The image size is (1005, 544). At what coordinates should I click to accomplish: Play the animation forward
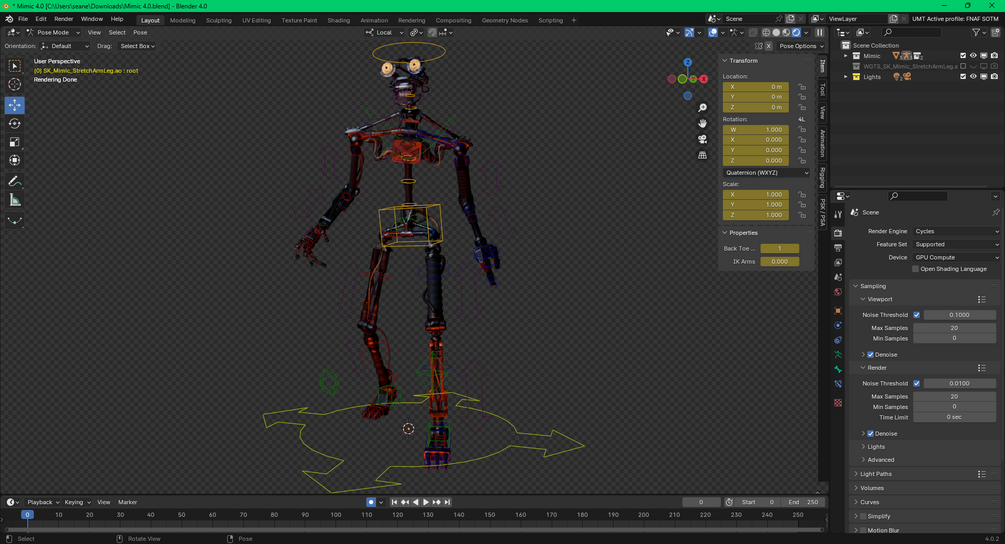point(426,502)
